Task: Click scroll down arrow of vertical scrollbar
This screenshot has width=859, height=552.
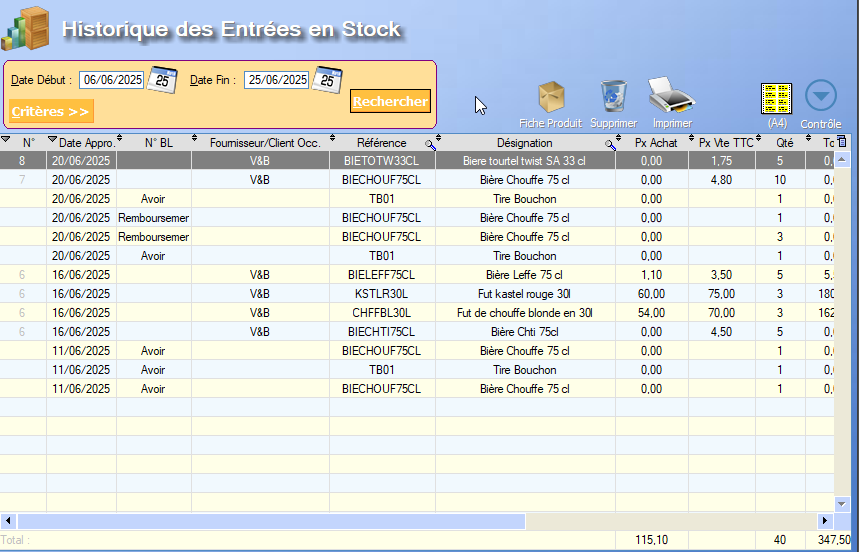Action: coord(841,503)
